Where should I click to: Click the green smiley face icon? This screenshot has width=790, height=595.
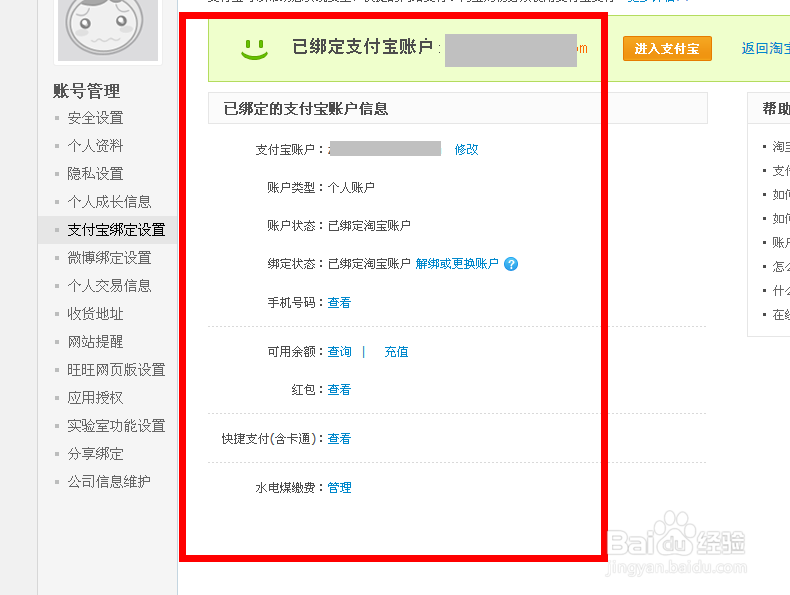tap(254, 49)
